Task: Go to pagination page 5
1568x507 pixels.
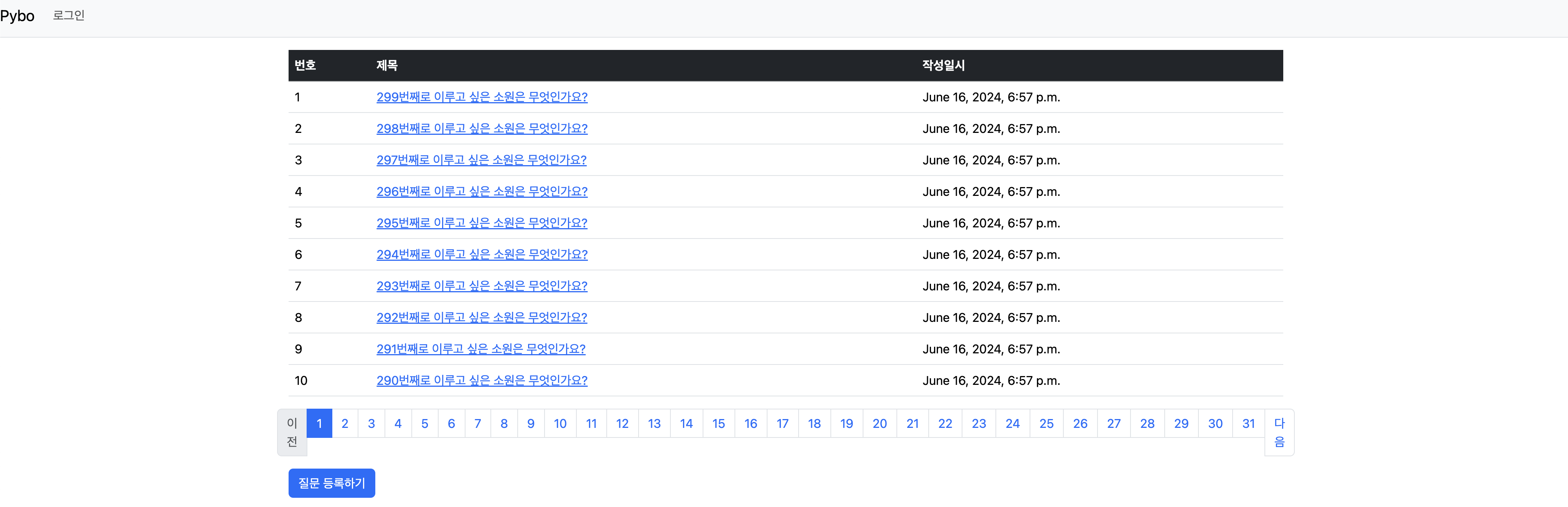Action: click(424, 424)
